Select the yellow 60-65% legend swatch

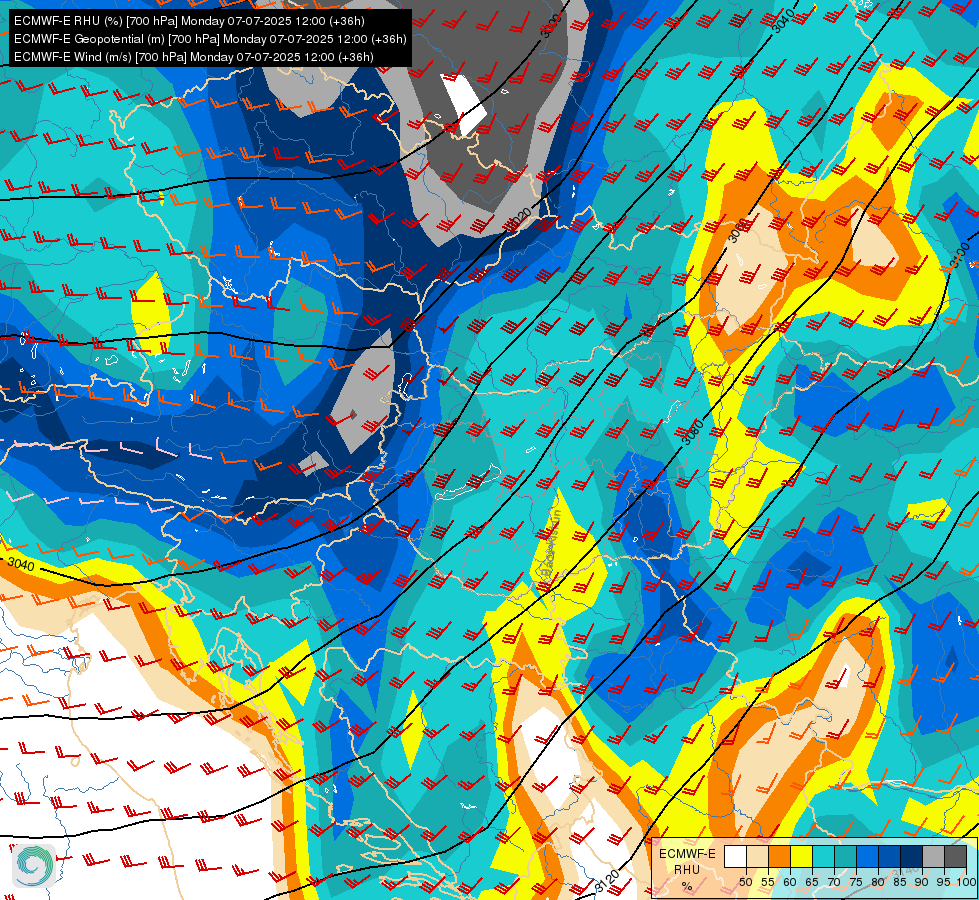[802, 856]
